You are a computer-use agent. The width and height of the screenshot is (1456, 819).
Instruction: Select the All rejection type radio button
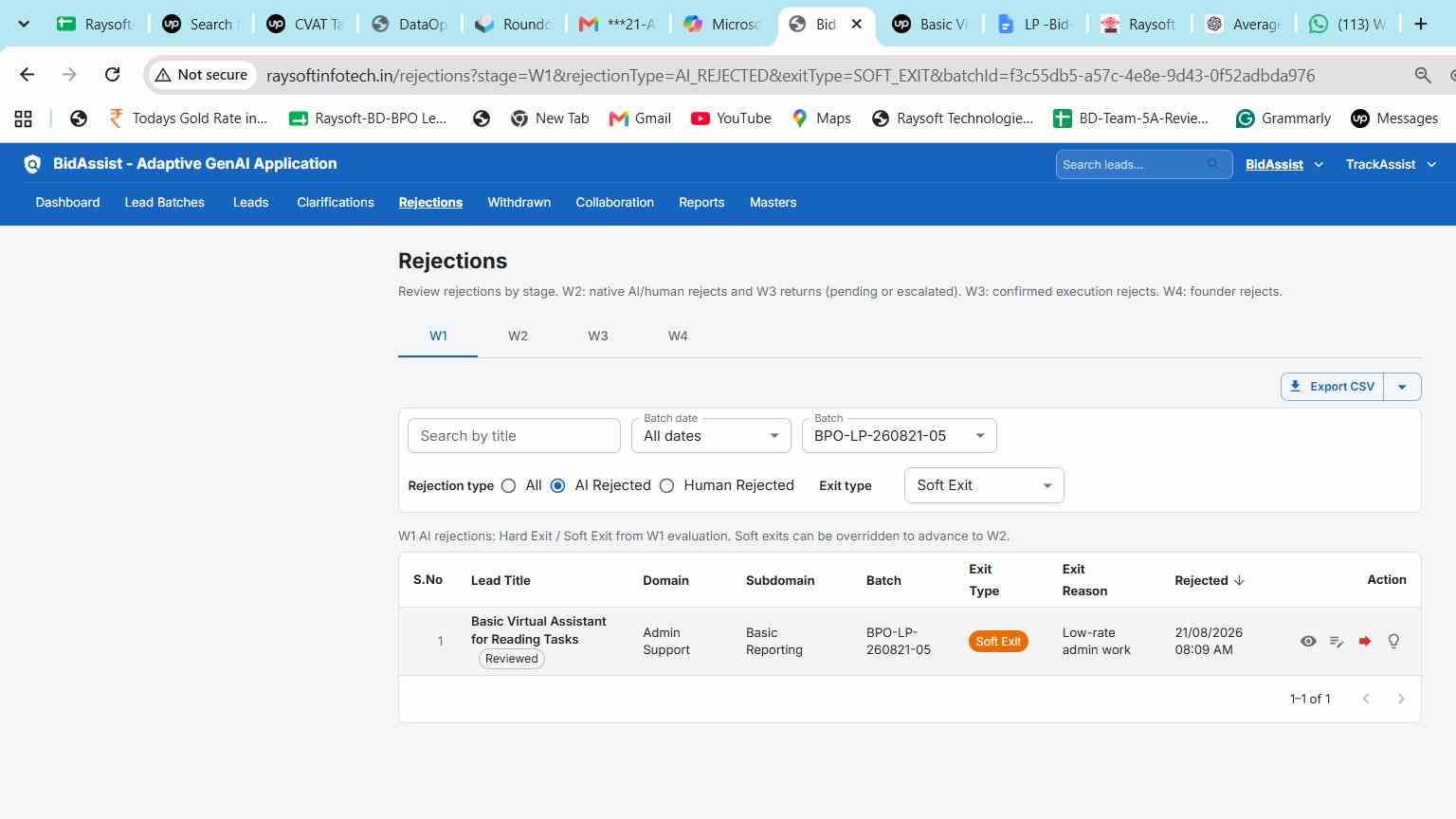tap(509, 485)
